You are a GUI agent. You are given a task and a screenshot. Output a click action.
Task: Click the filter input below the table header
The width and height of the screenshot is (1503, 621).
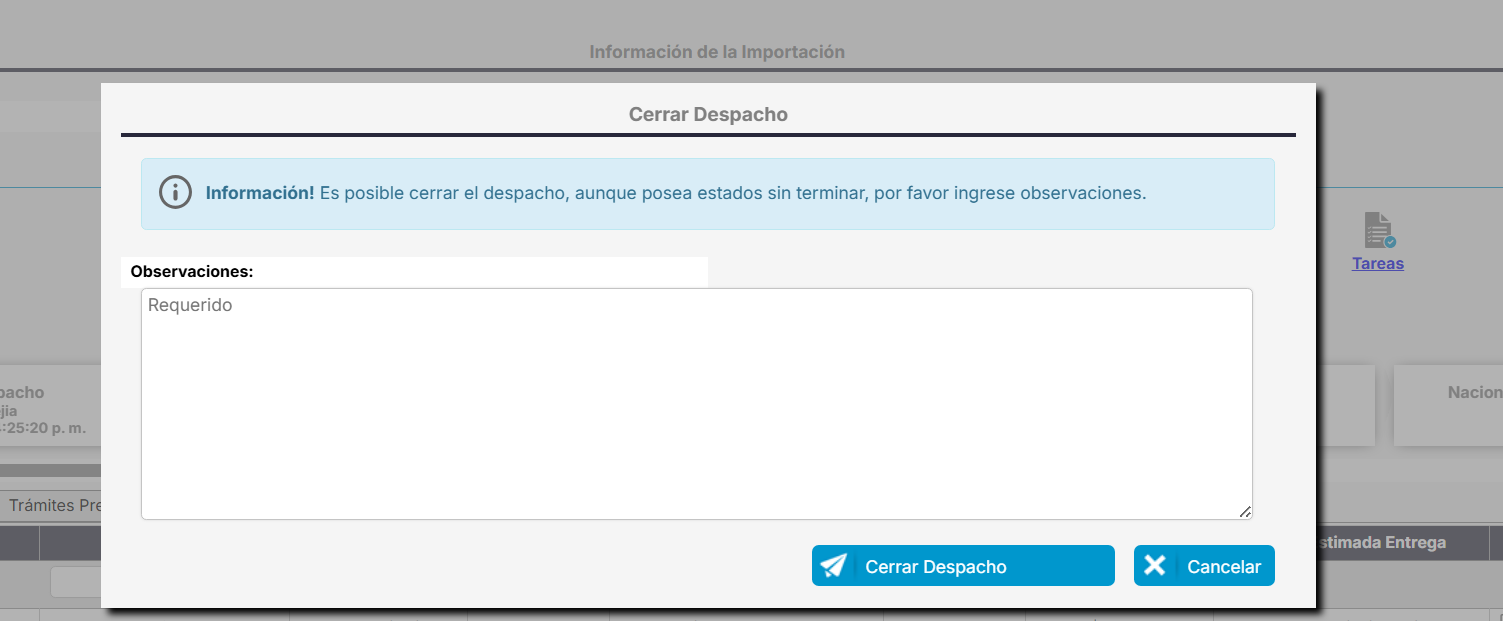pos(75,582)
